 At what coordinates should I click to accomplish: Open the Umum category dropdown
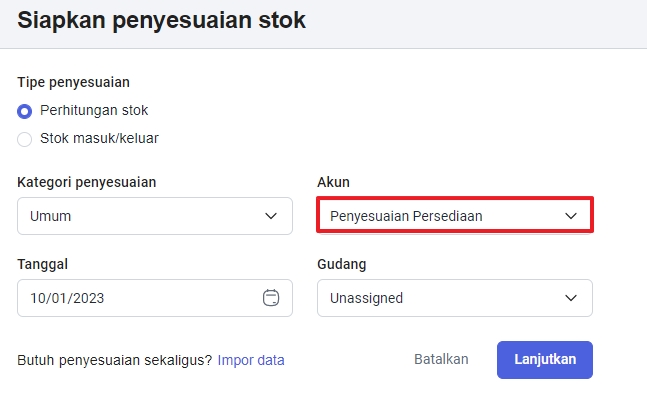154,216
